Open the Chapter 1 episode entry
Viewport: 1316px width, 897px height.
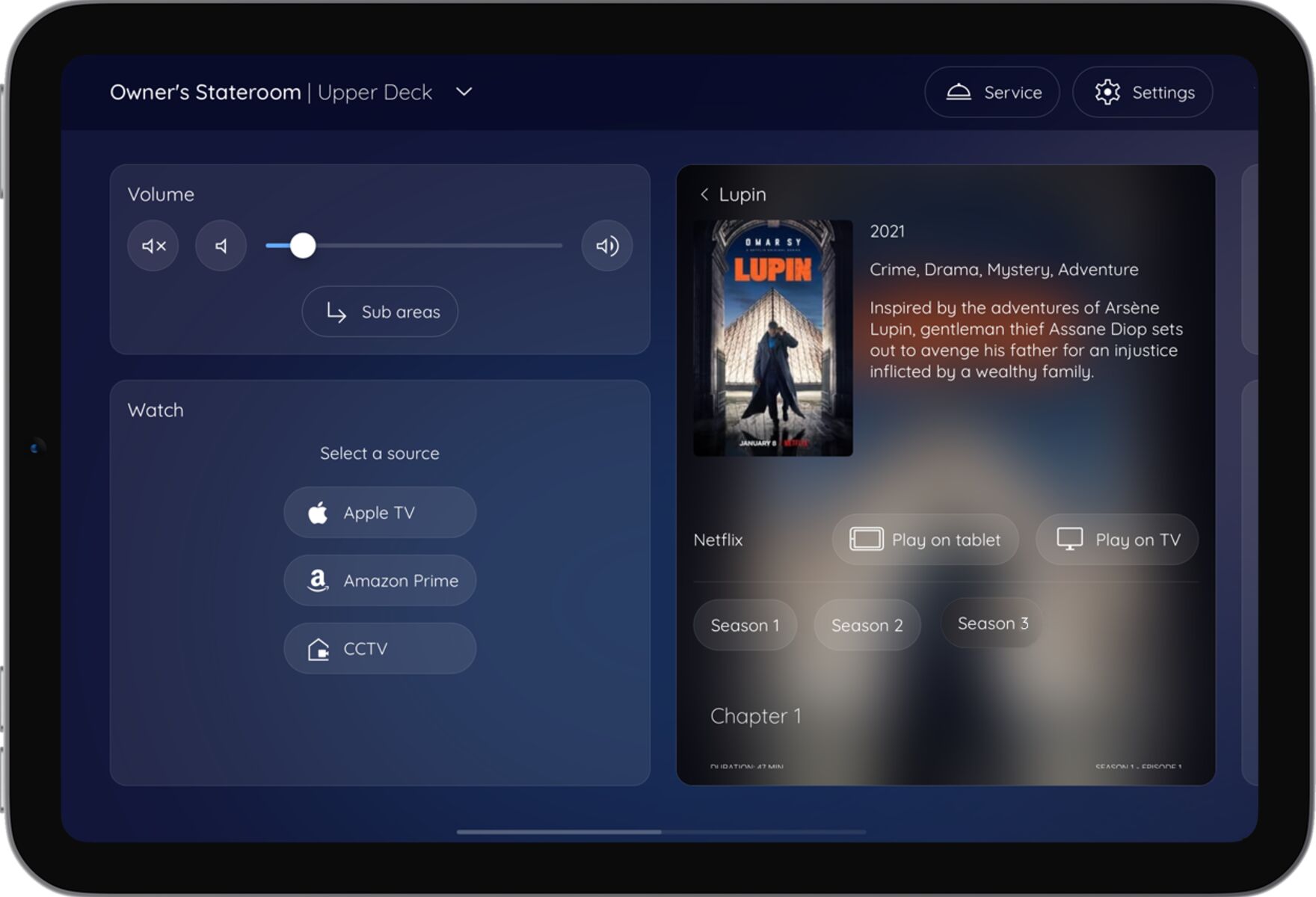(x=755, y=716)
